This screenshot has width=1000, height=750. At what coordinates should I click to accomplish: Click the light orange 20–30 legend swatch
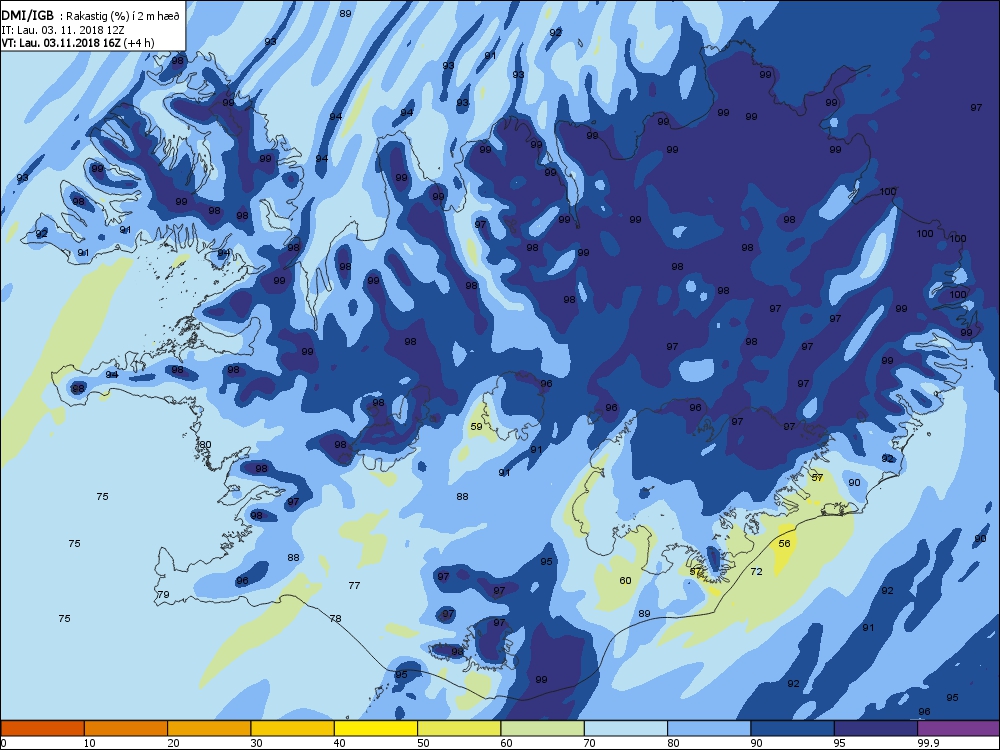(x=209, y=728)
